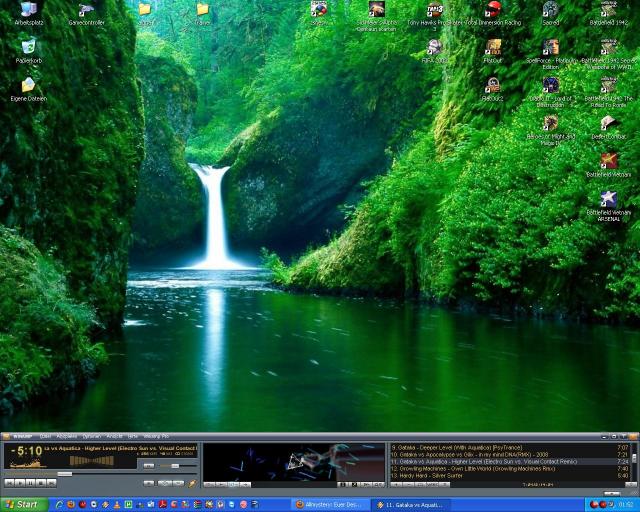Screen dimensions: 640x512
Task: Open Tony Hawk's Pro Skater 3 shortcut
Action: tap(435, 11)
